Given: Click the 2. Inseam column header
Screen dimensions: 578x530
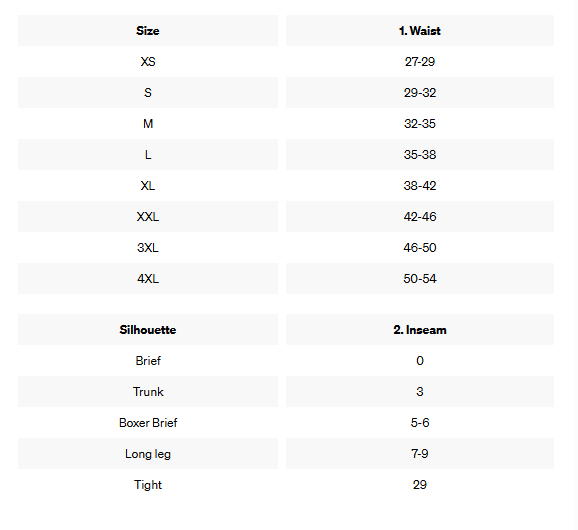Looking at the screenshot, I should click(x=419, y=329).
